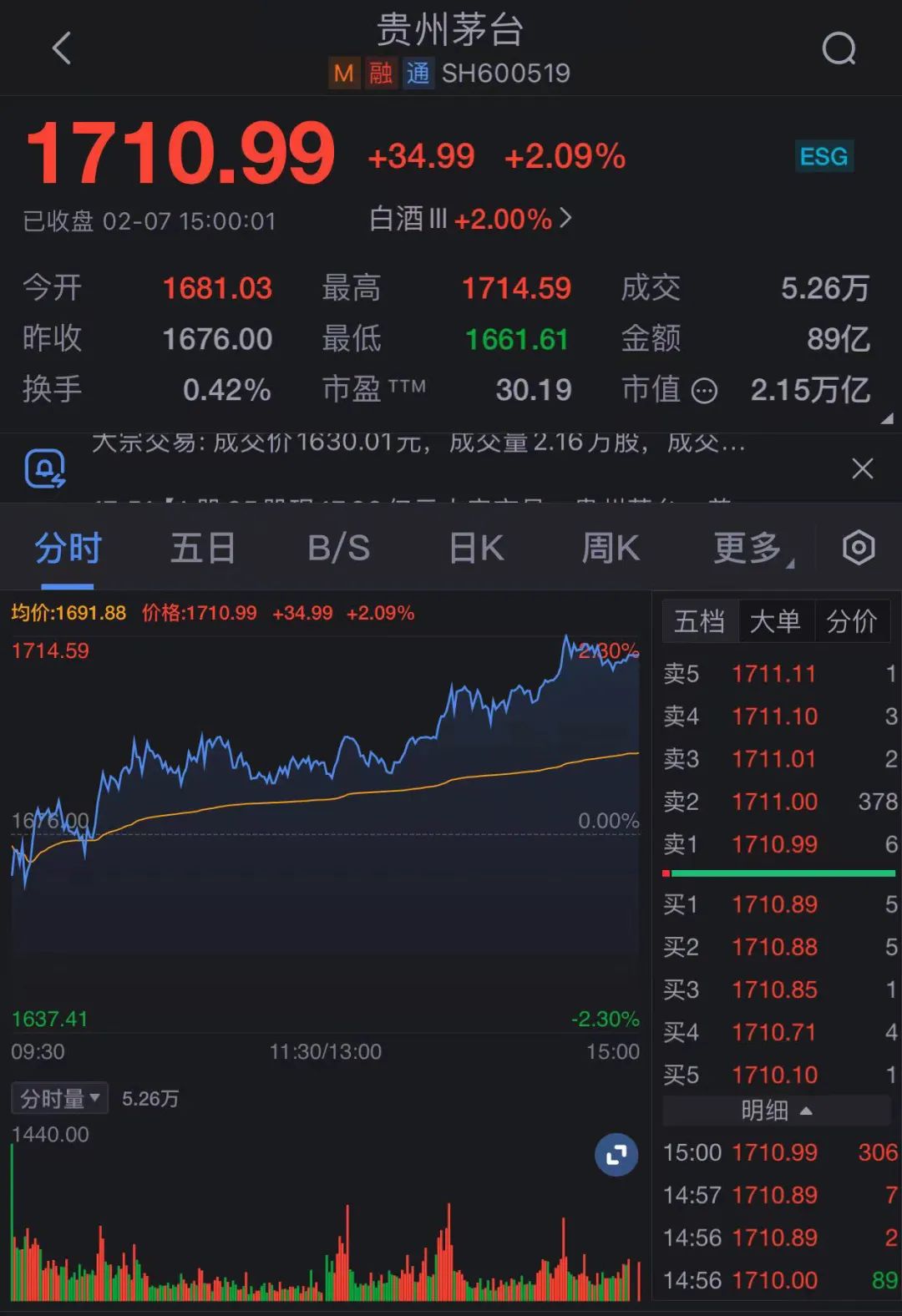This screenshot has width=902, height=1316.
Task: Tap the 均价:1691.88 label
Action: 68,613
